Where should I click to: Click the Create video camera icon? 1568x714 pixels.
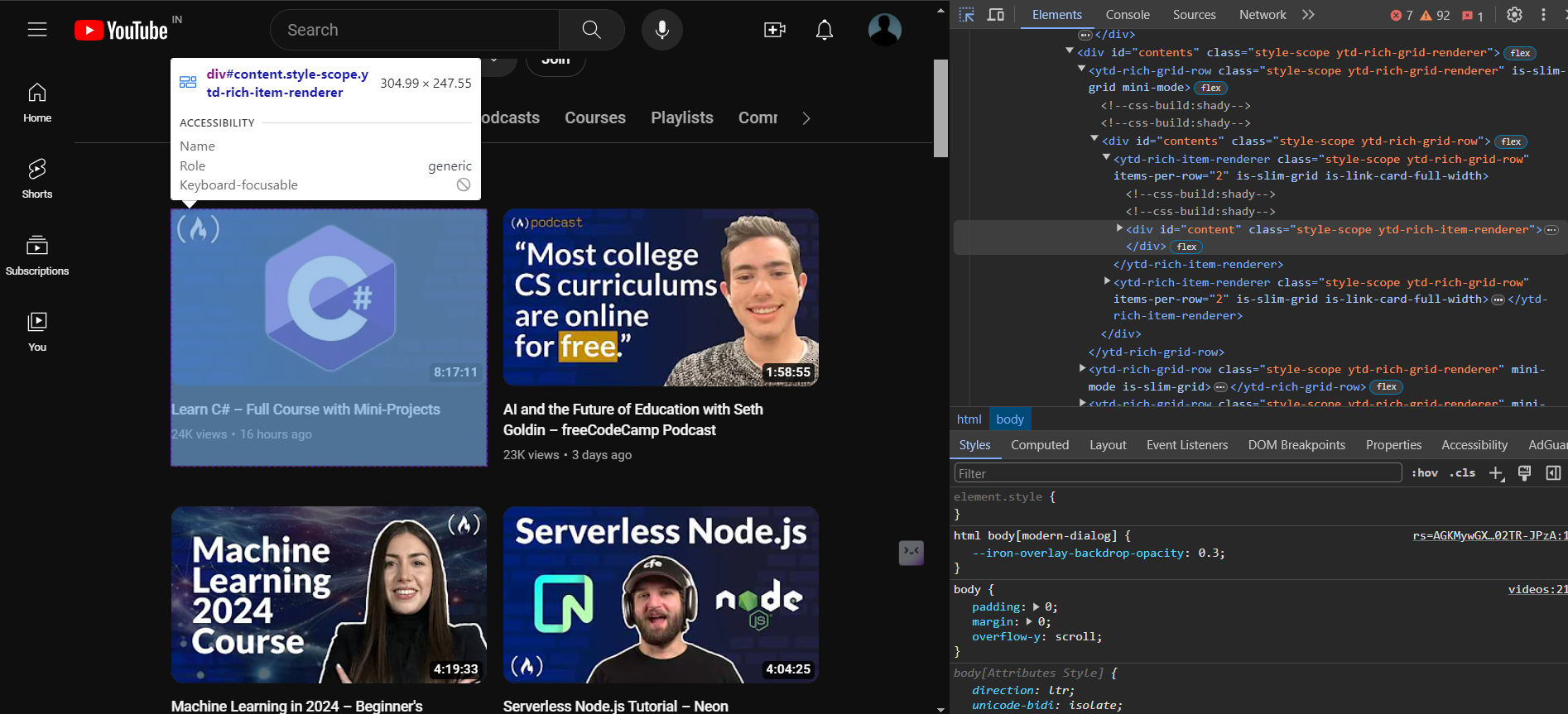(774, 30)
